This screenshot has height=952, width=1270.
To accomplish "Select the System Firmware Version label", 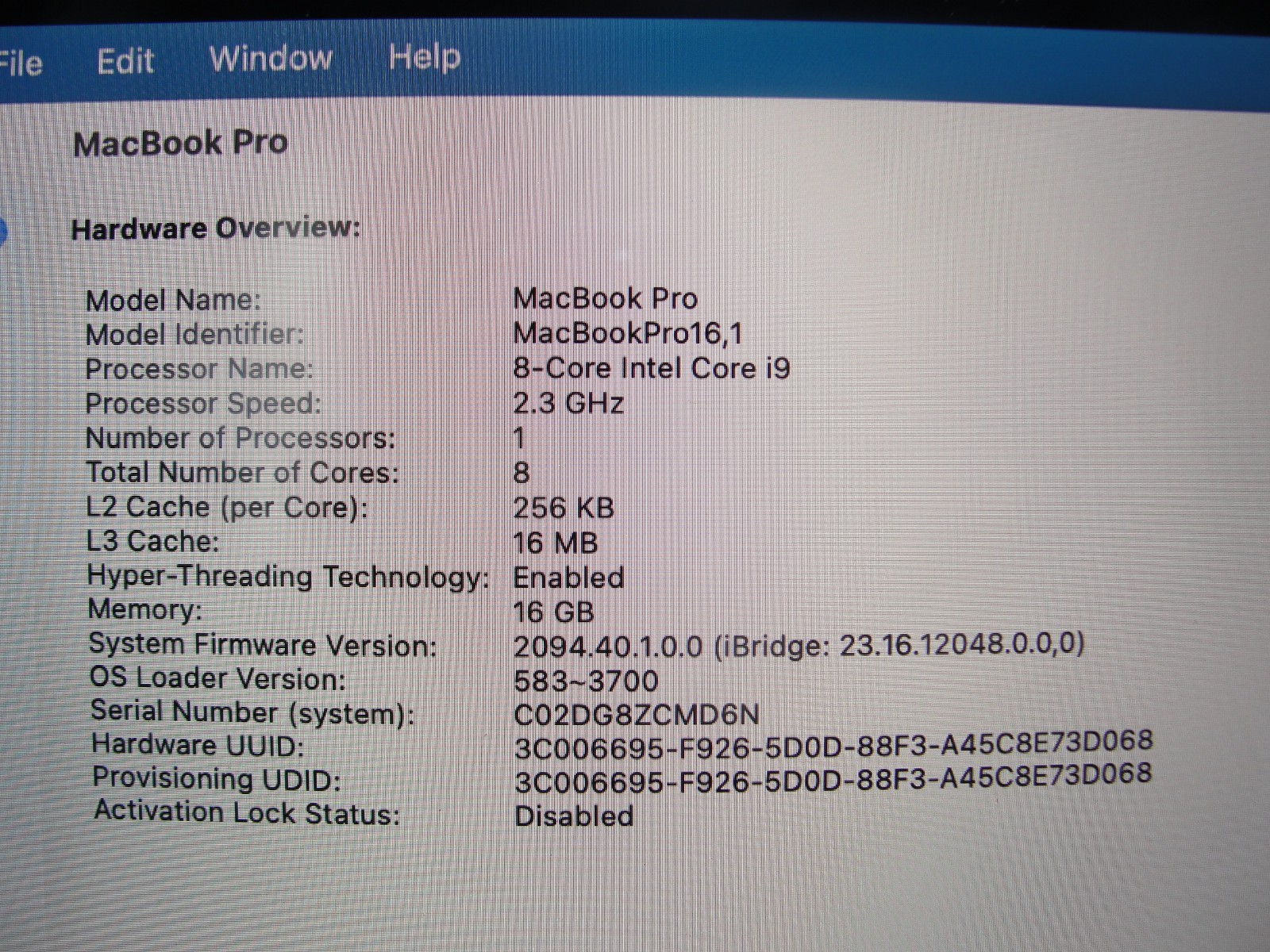I will (x=263, y=645).
